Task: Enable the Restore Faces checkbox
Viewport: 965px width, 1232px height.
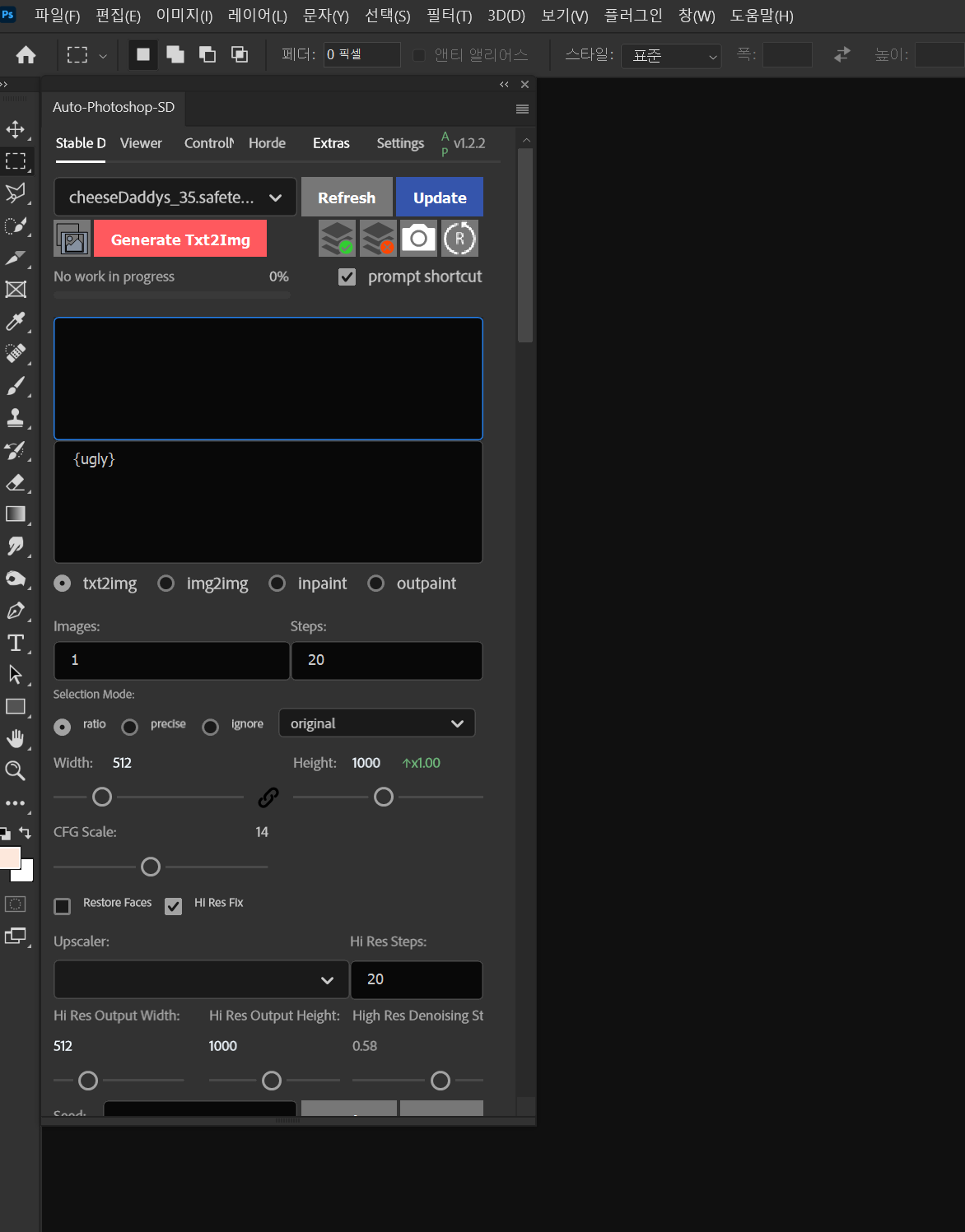Action: [x=62, y=906]
